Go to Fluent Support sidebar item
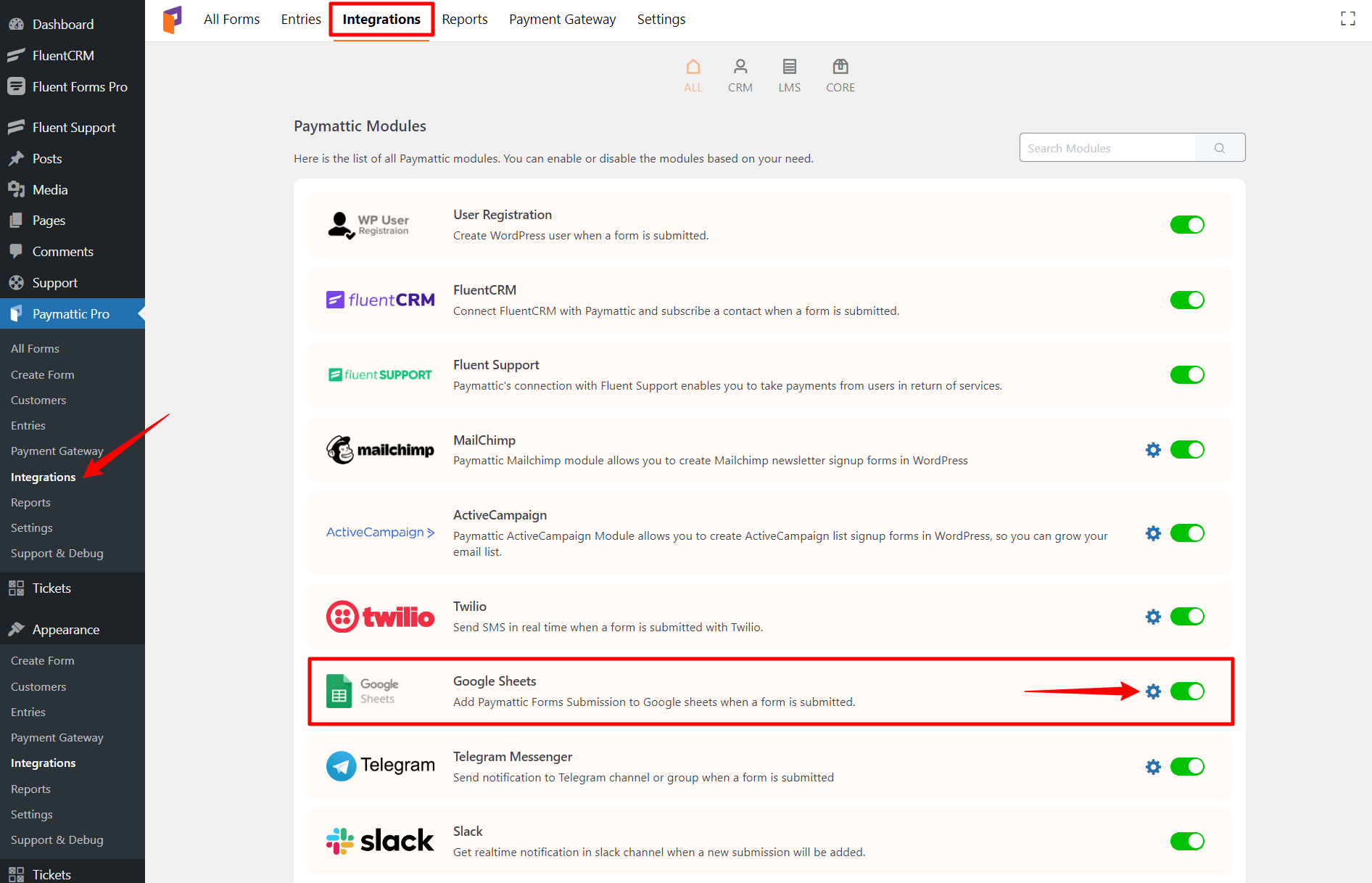The width and height of the screenshot is (1372, 883). pos(73,127)
